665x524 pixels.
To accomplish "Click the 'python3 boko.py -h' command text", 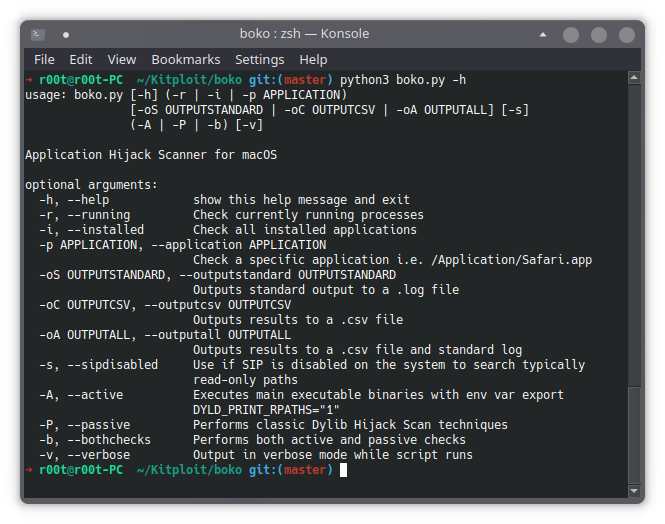I will click(x=403, y=80).
